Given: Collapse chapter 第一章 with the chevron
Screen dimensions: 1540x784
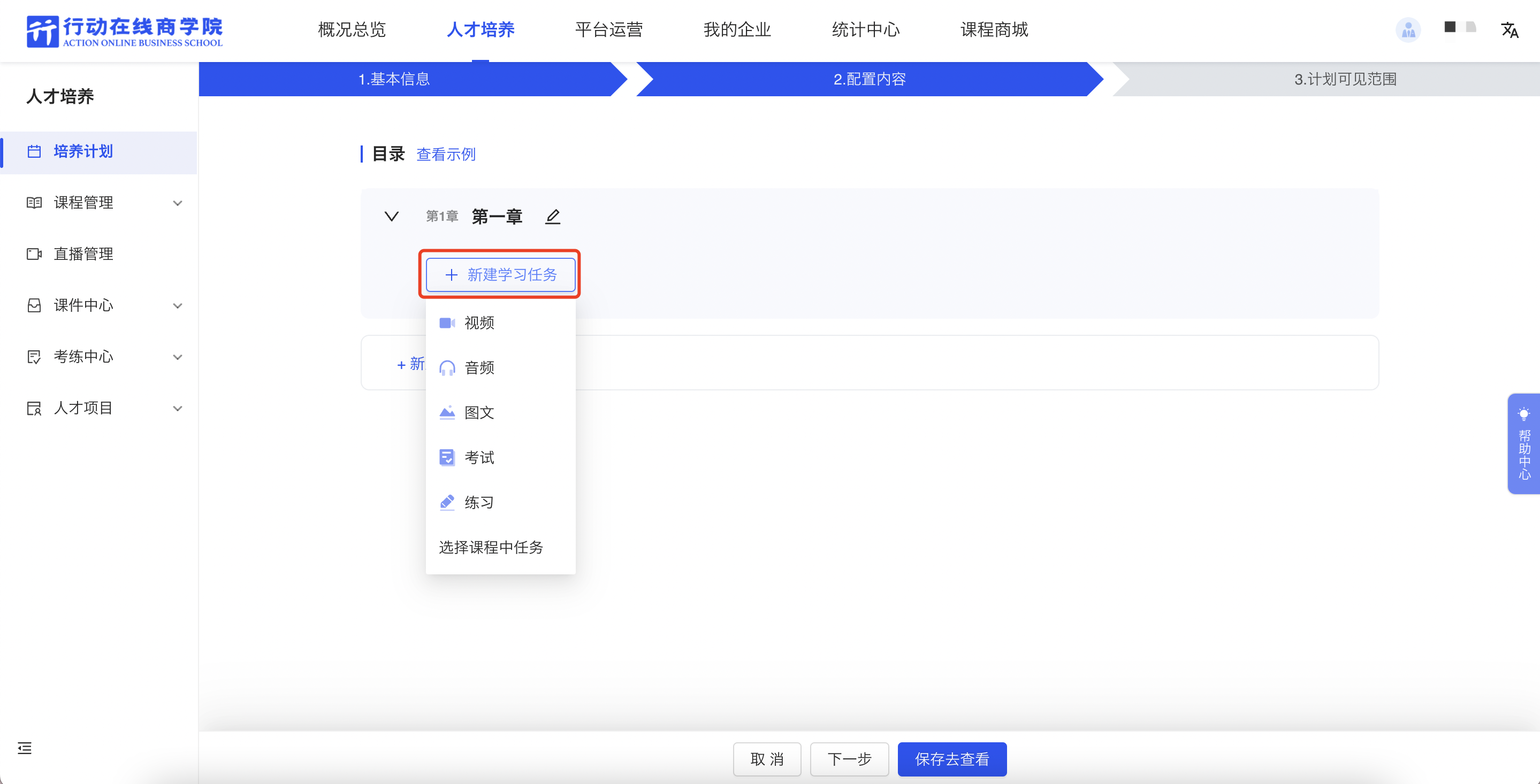Looking at the screenshot, I should click(392, 216).
